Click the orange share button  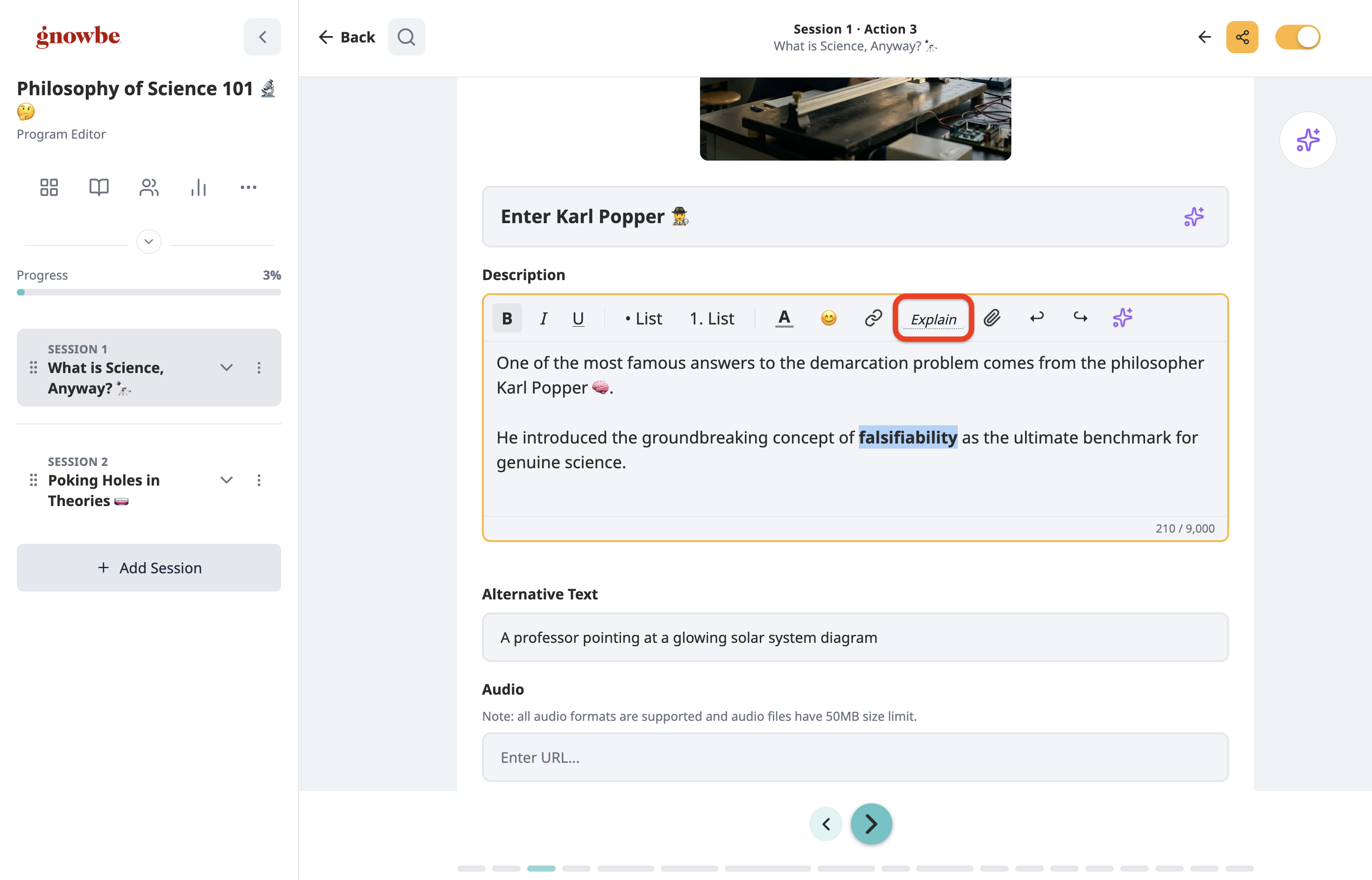1242,37
